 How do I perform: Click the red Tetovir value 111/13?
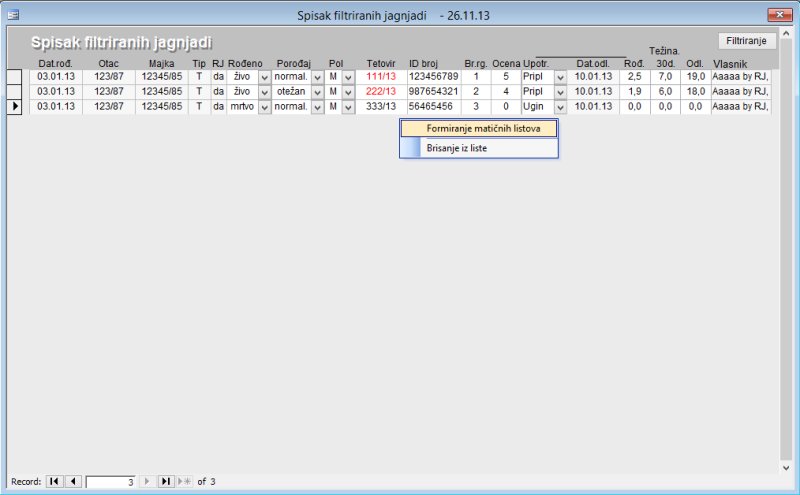[x=380, y=76]
